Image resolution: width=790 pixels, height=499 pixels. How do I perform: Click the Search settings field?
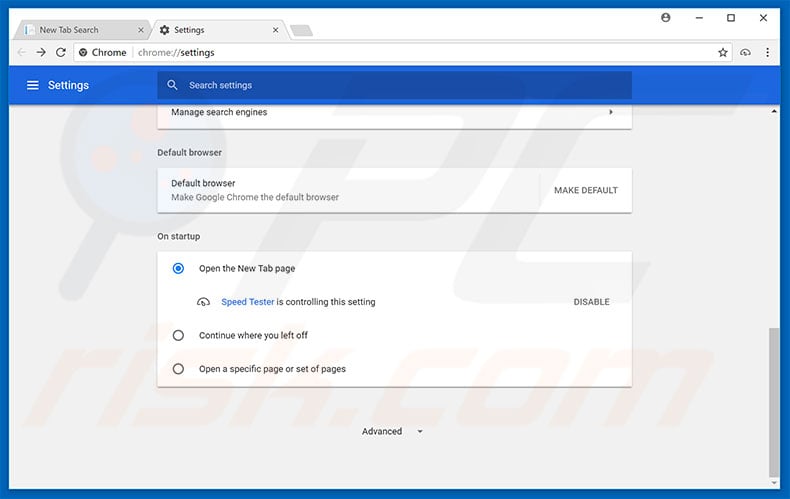click(x=394, y=85)
